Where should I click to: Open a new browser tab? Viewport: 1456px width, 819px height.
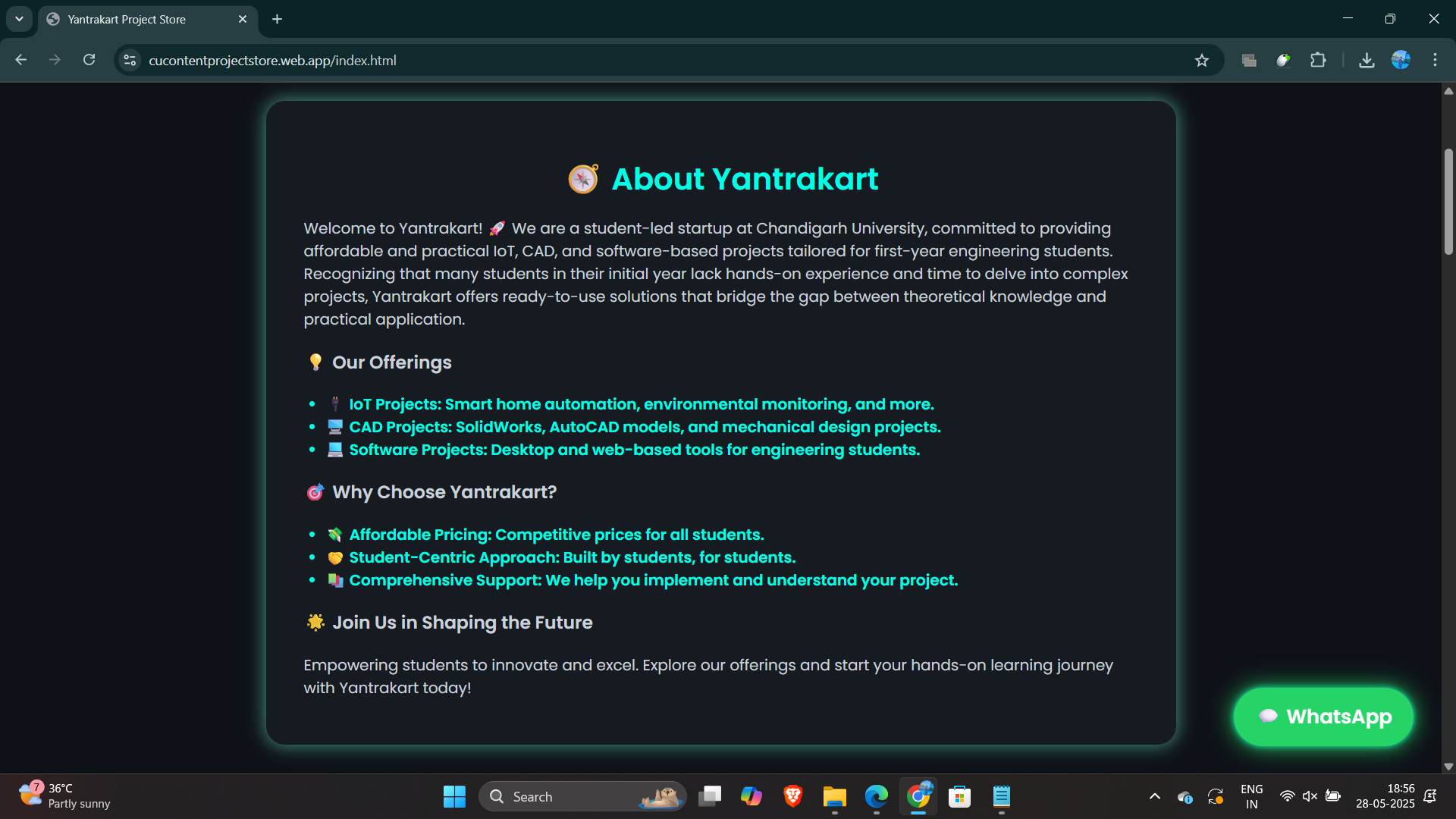click(277, 19)
